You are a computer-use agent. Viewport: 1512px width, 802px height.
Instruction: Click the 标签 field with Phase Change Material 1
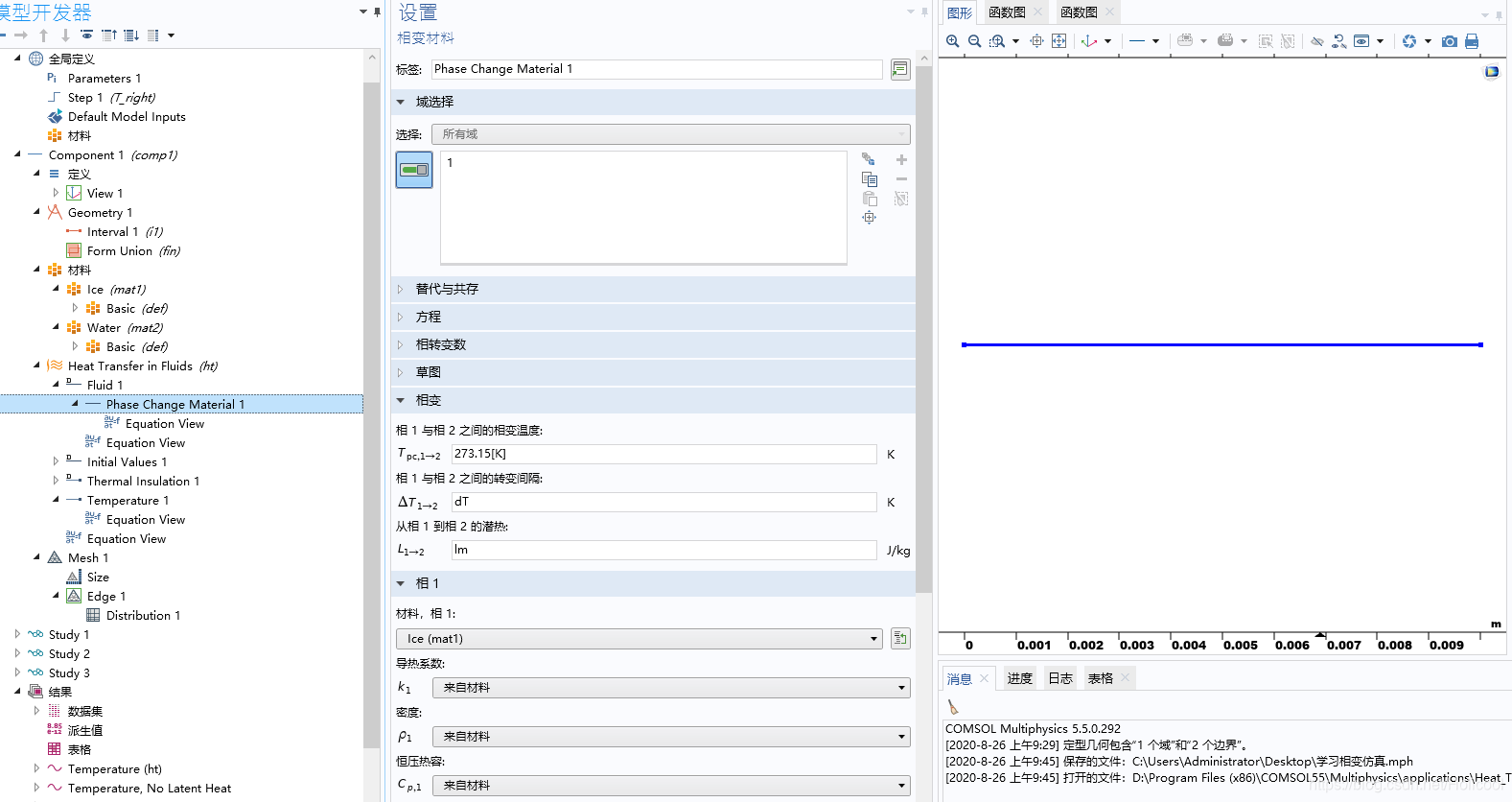[x=657, y=69]
